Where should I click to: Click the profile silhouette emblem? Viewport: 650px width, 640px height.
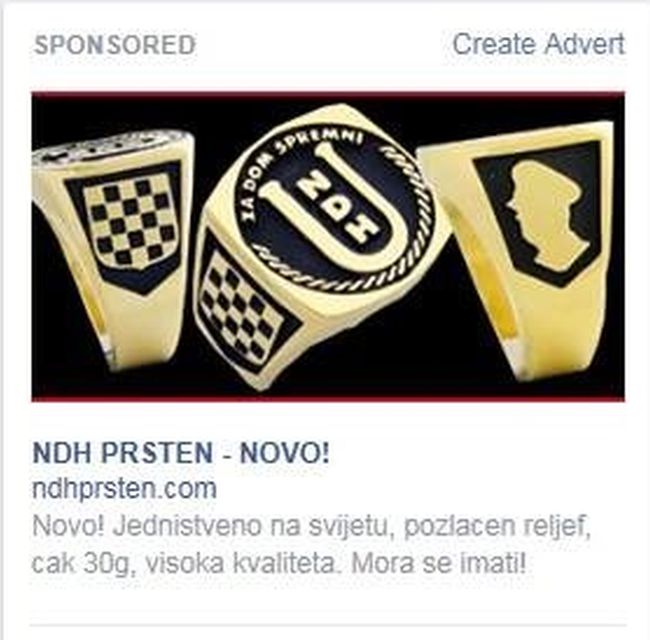(x=545, y=213)
